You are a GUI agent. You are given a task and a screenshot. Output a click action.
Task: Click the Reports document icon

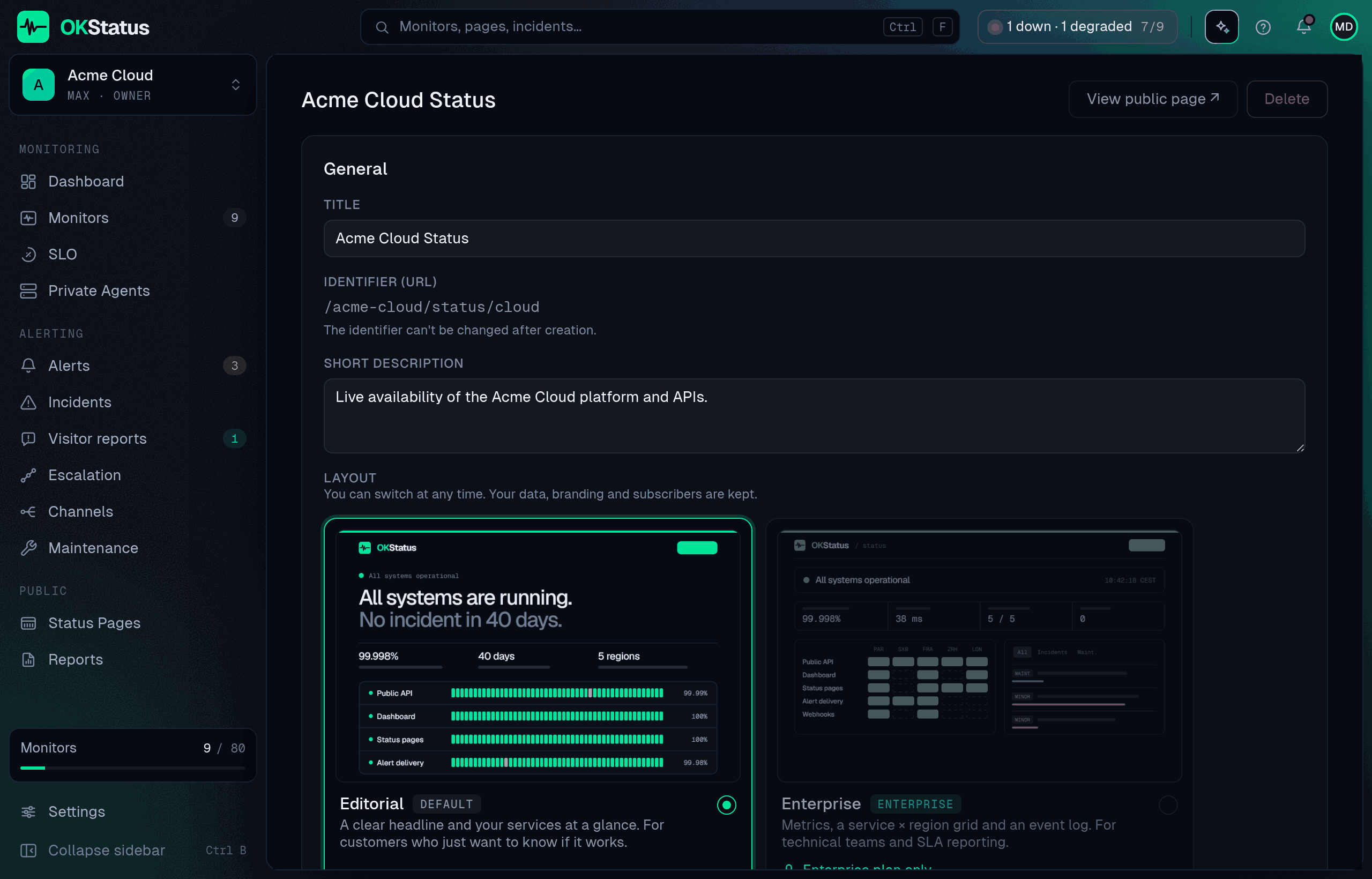(x=28, y=660)
